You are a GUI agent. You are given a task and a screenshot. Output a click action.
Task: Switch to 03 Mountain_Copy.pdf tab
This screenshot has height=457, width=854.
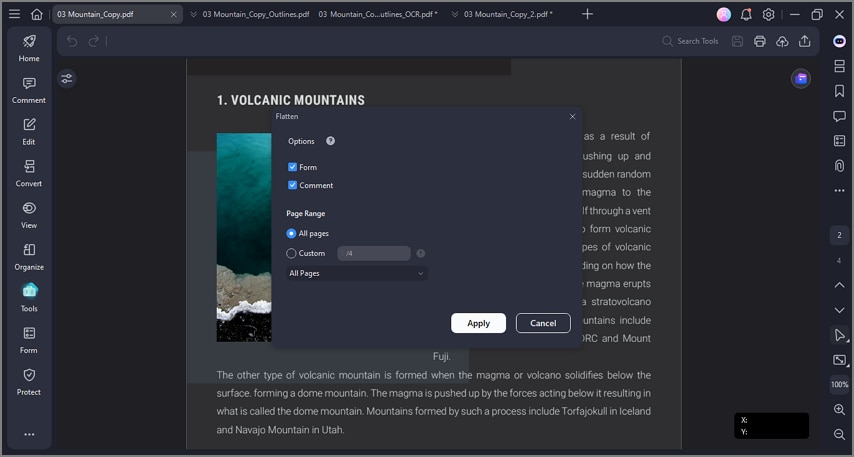[95, 14]
